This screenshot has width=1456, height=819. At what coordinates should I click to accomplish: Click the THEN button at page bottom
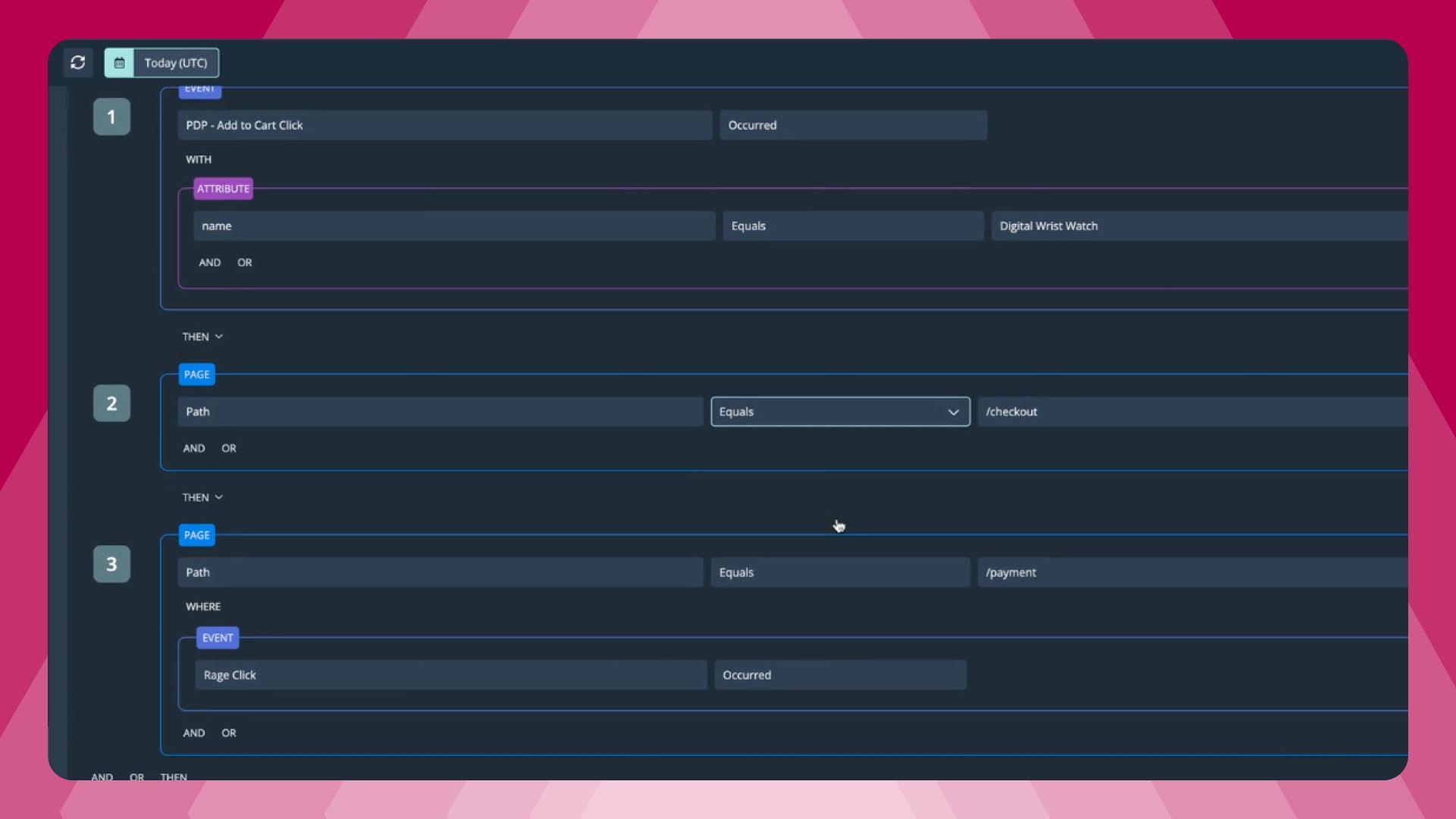click(x=173, y=776)
